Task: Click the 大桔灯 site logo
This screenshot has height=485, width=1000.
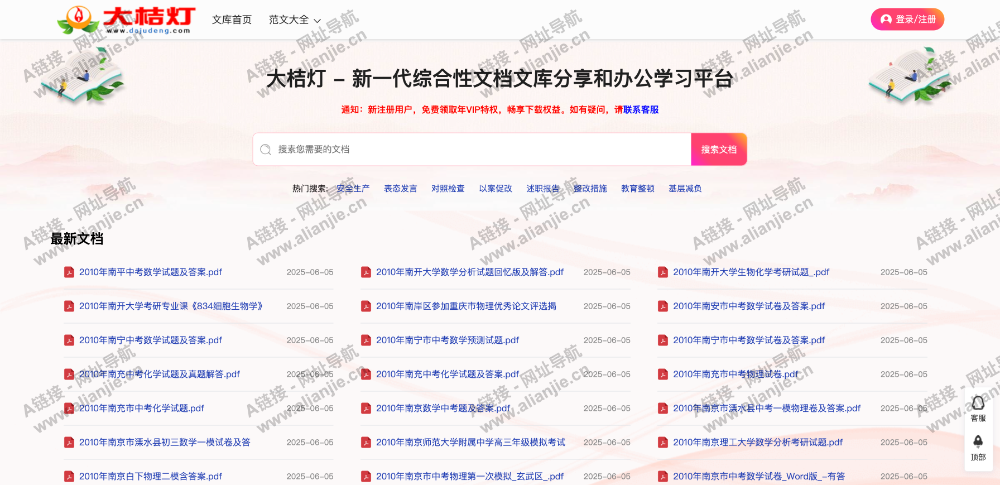Action: tap(126, 20)
